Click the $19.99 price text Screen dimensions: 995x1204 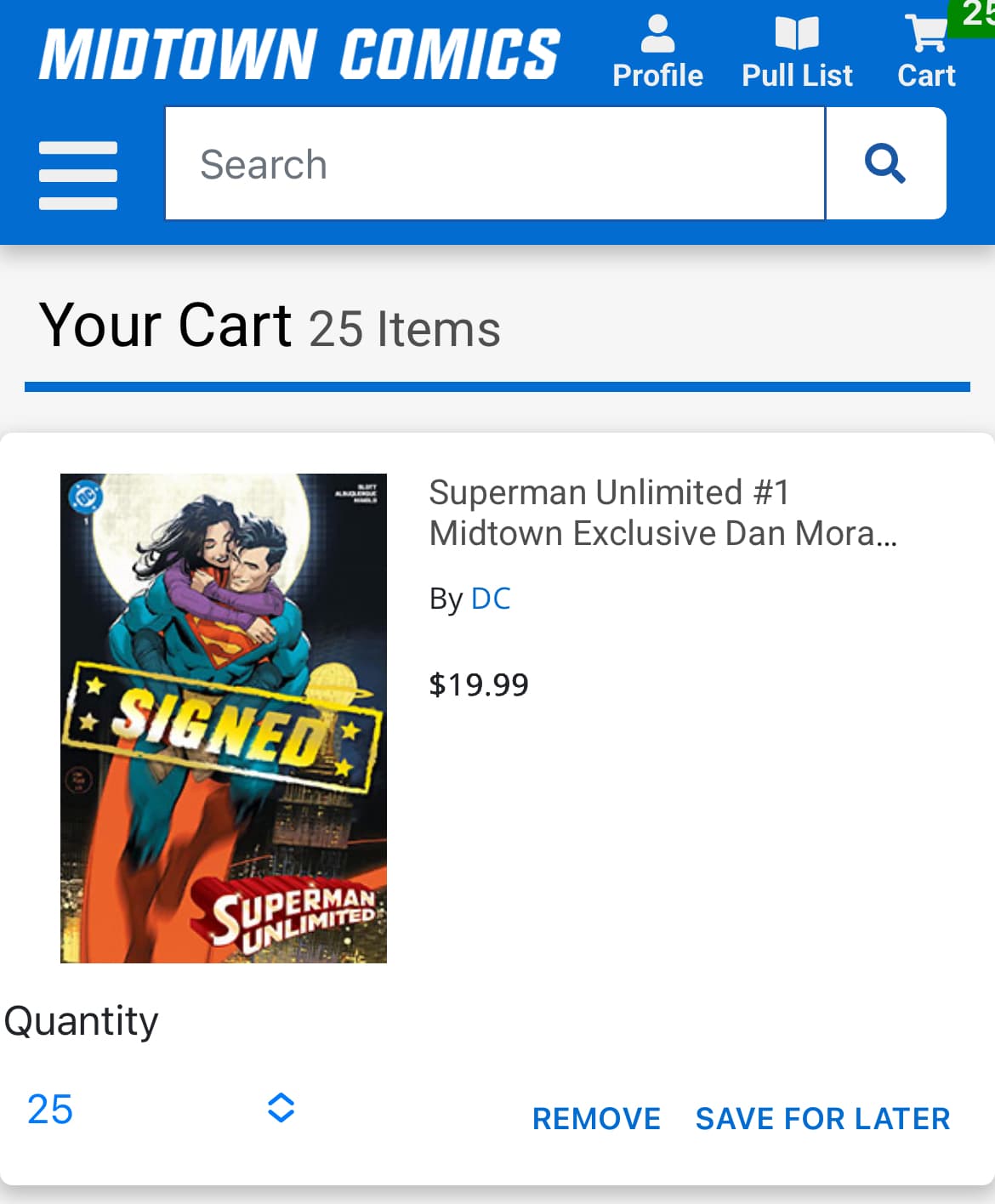[479, 684]
